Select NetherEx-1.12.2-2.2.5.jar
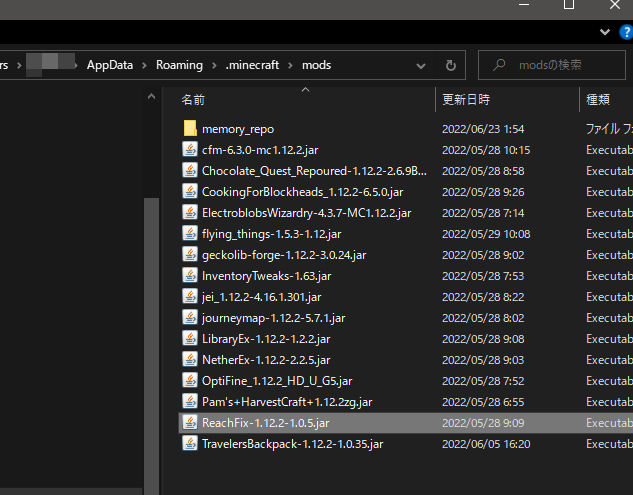 pyautogui.click(x=266, y=360)
